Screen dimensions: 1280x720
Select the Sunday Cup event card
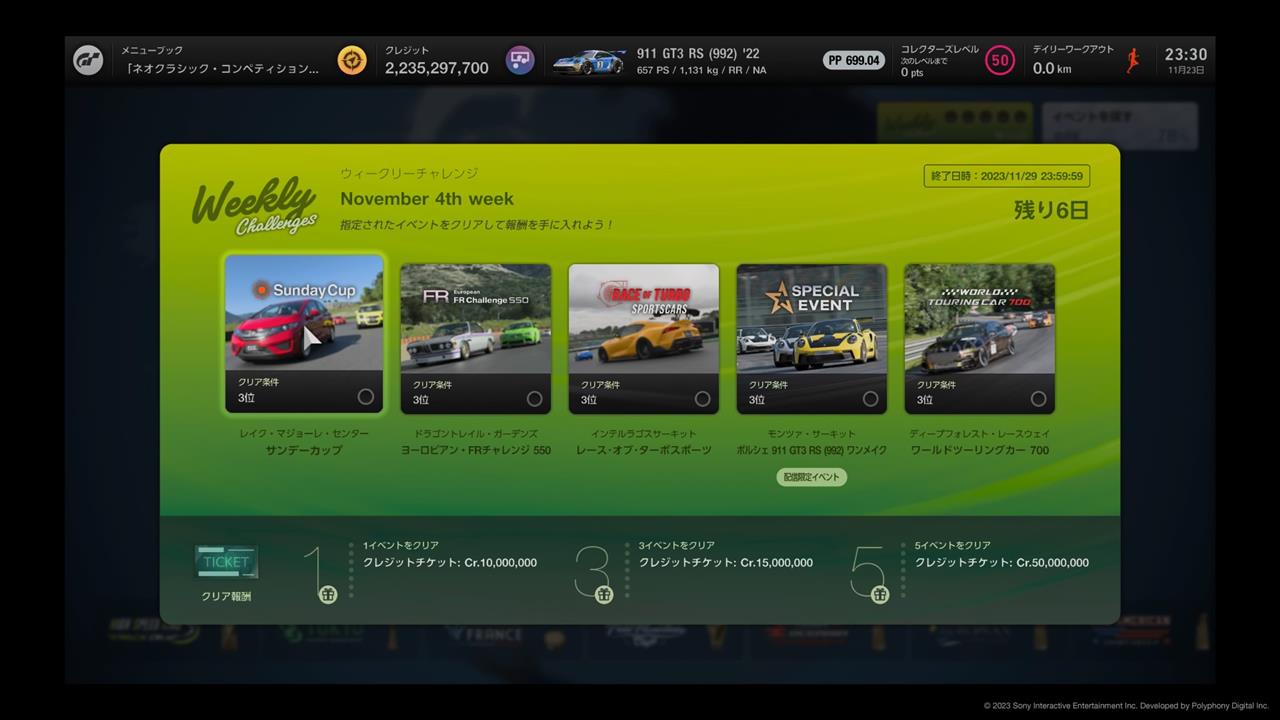[304, 333]
